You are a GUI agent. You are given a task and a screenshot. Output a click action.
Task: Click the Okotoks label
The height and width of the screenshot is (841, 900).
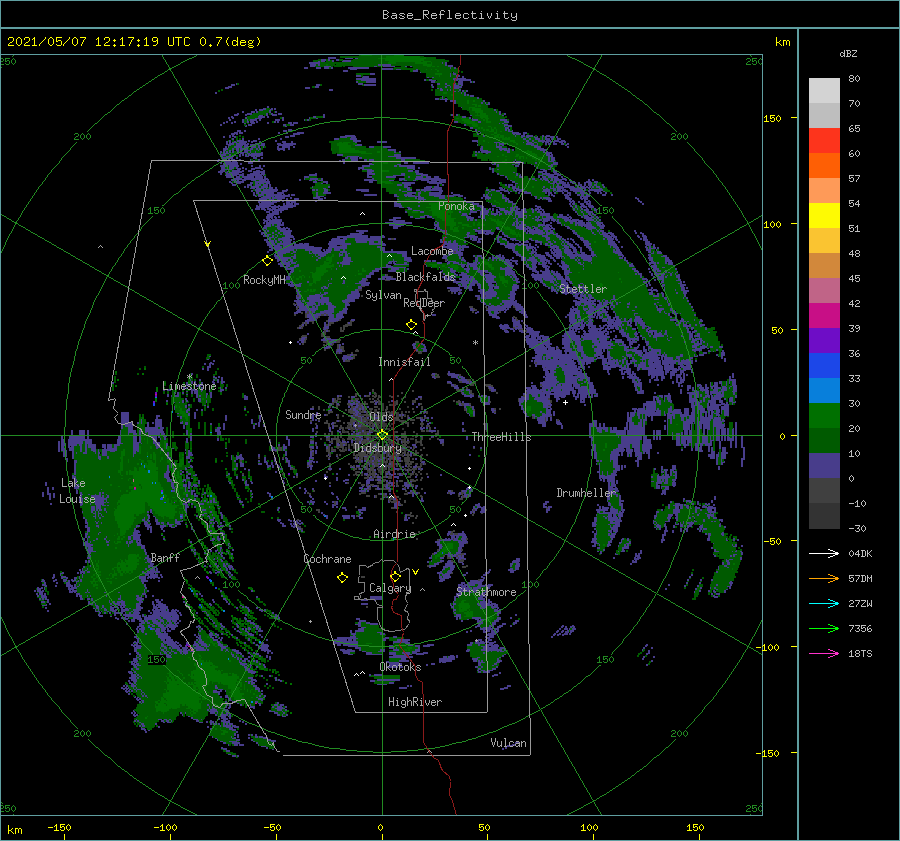coord(400,667)
